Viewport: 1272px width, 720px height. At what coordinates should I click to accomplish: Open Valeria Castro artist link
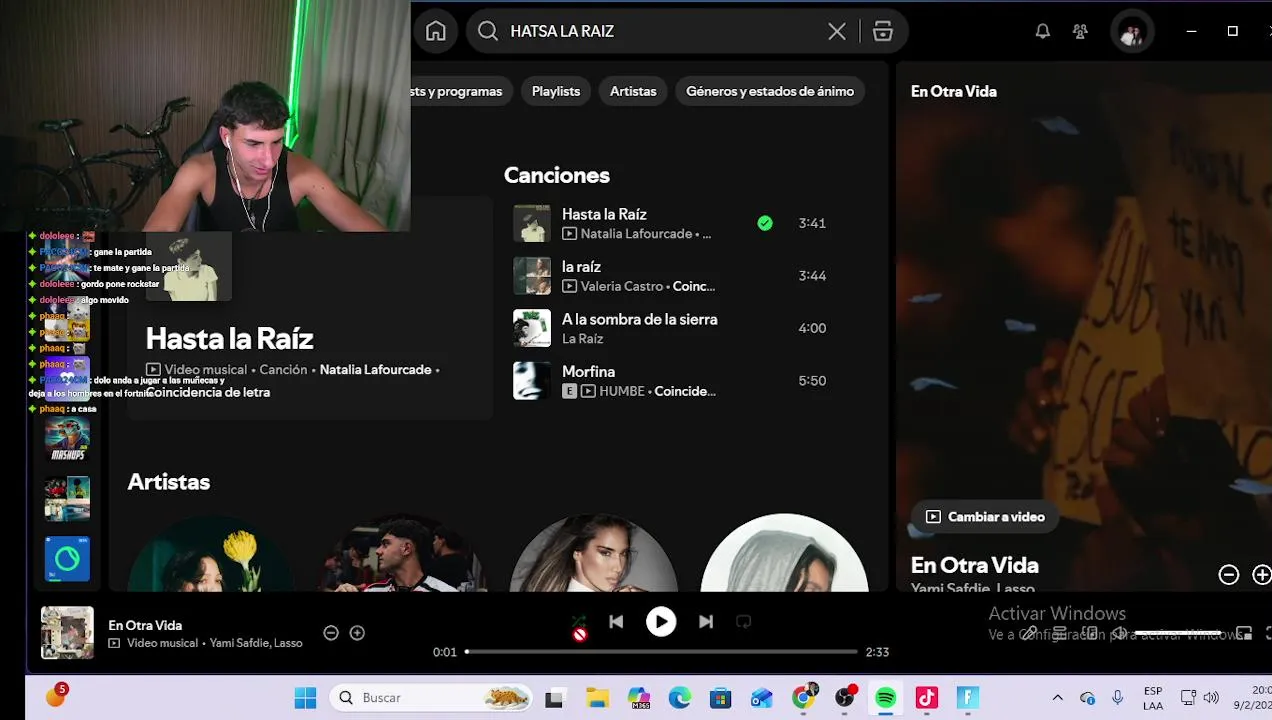(x=622, y=286)
